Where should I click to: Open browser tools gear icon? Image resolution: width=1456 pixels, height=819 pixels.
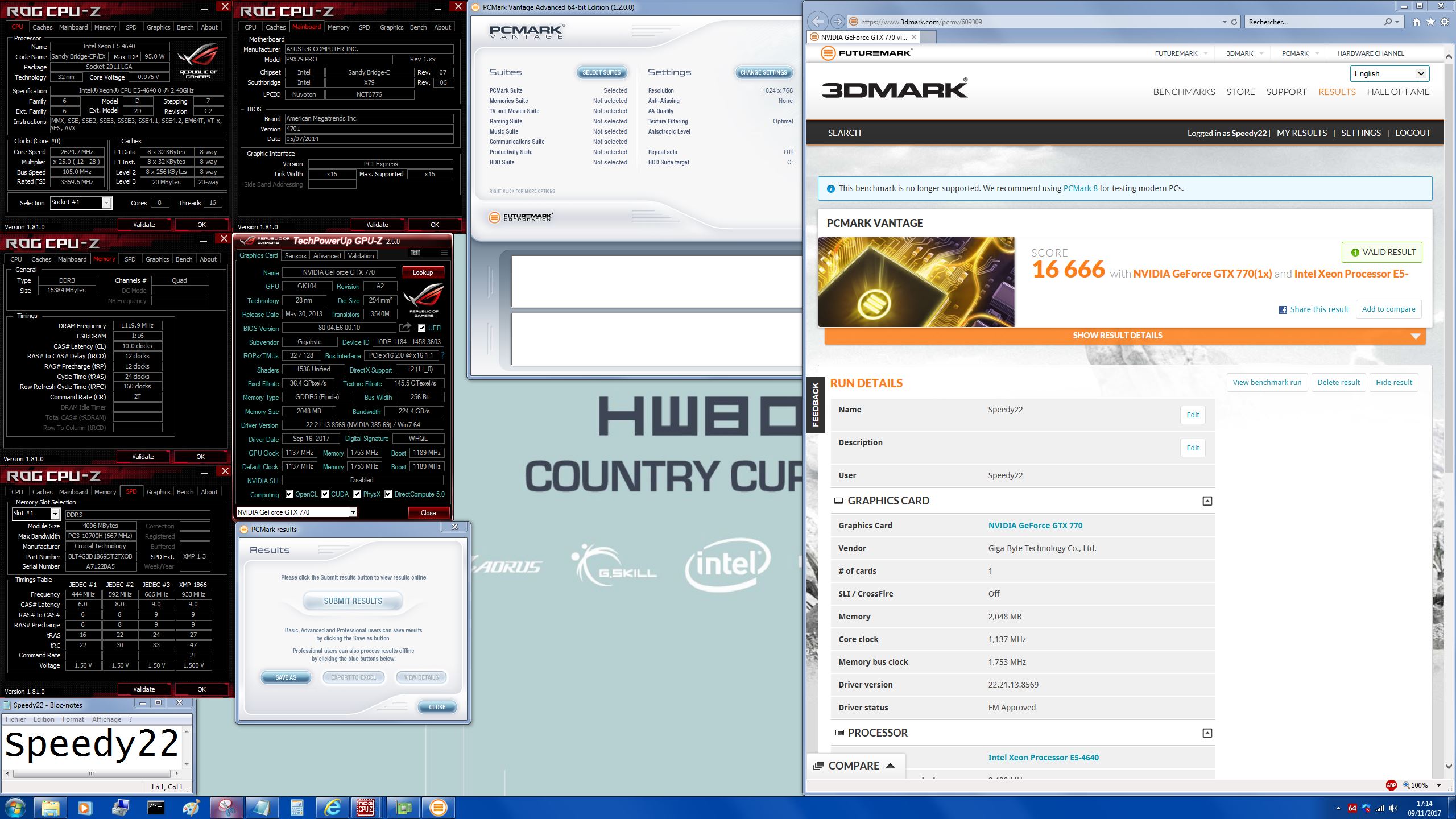click(1445, 22)
